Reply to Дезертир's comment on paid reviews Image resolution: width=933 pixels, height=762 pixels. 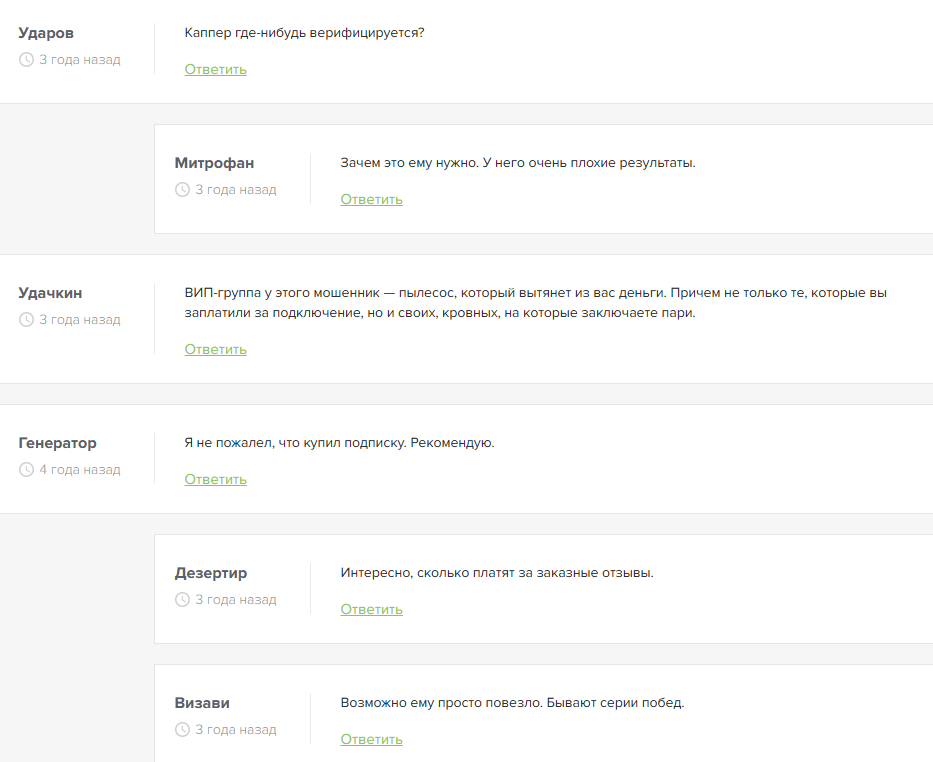pos(371,610)
